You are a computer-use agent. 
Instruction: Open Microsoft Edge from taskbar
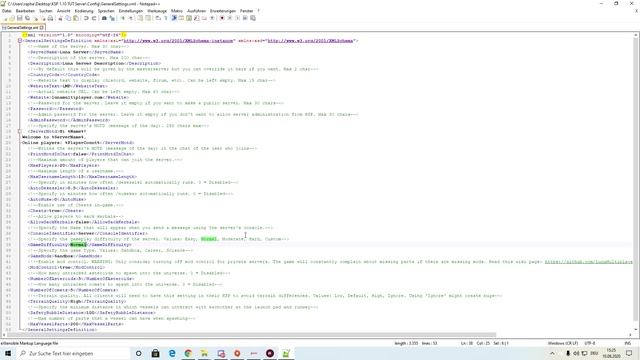172,353
